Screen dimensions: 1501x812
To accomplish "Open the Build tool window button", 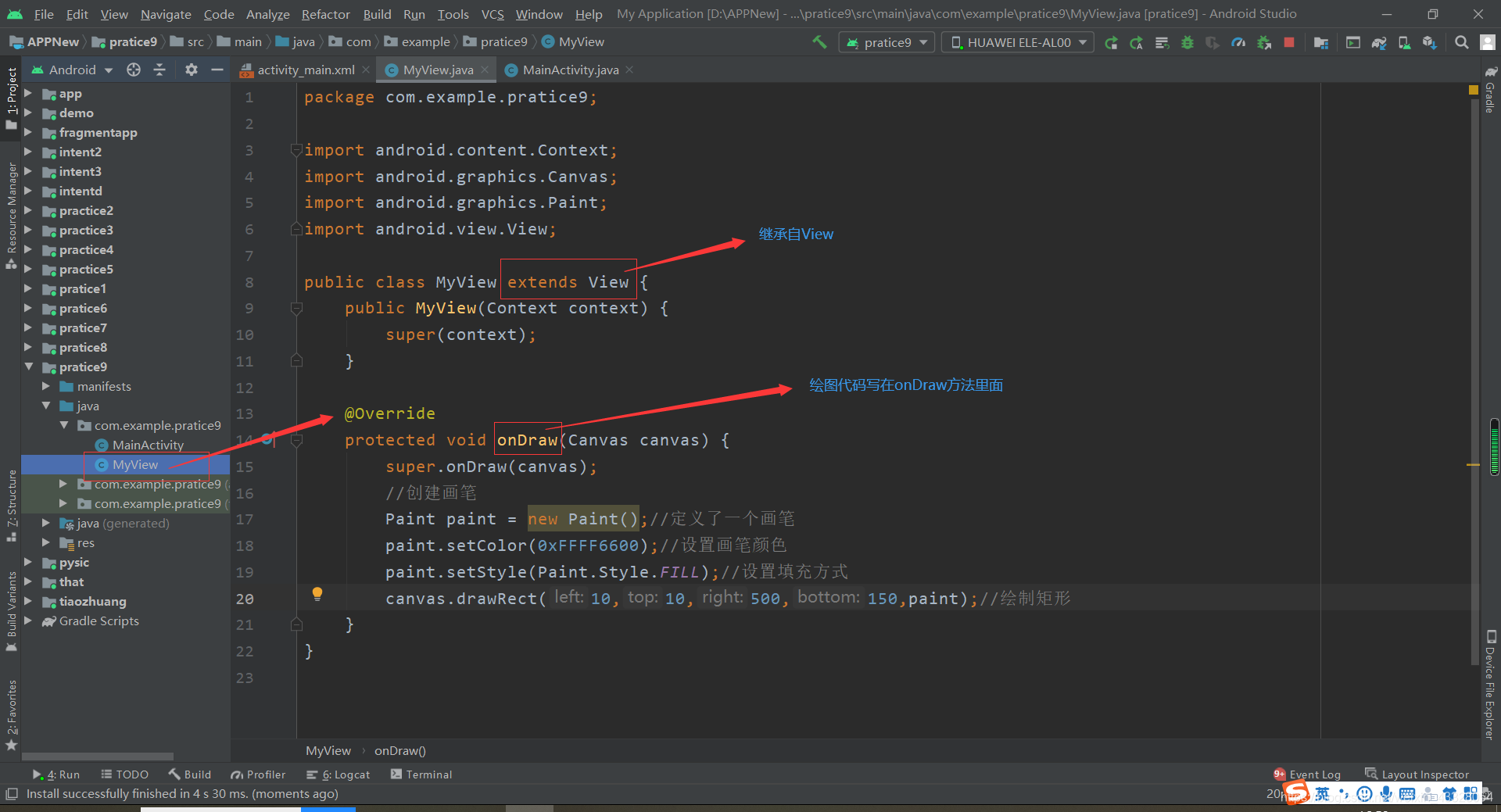I will pyautogui.click(x=190, y=774).
